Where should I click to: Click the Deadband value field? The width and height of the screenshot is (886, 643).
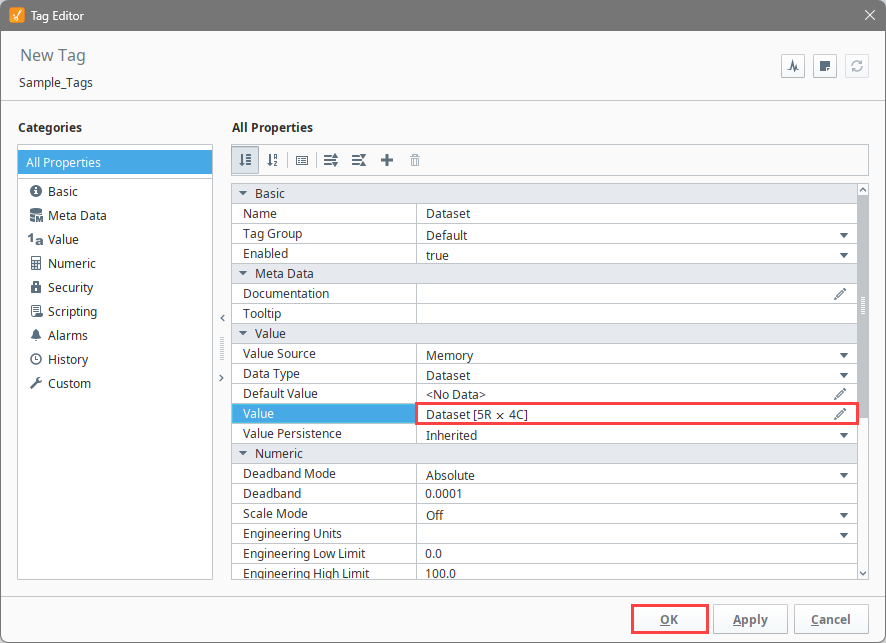point(636,494)
